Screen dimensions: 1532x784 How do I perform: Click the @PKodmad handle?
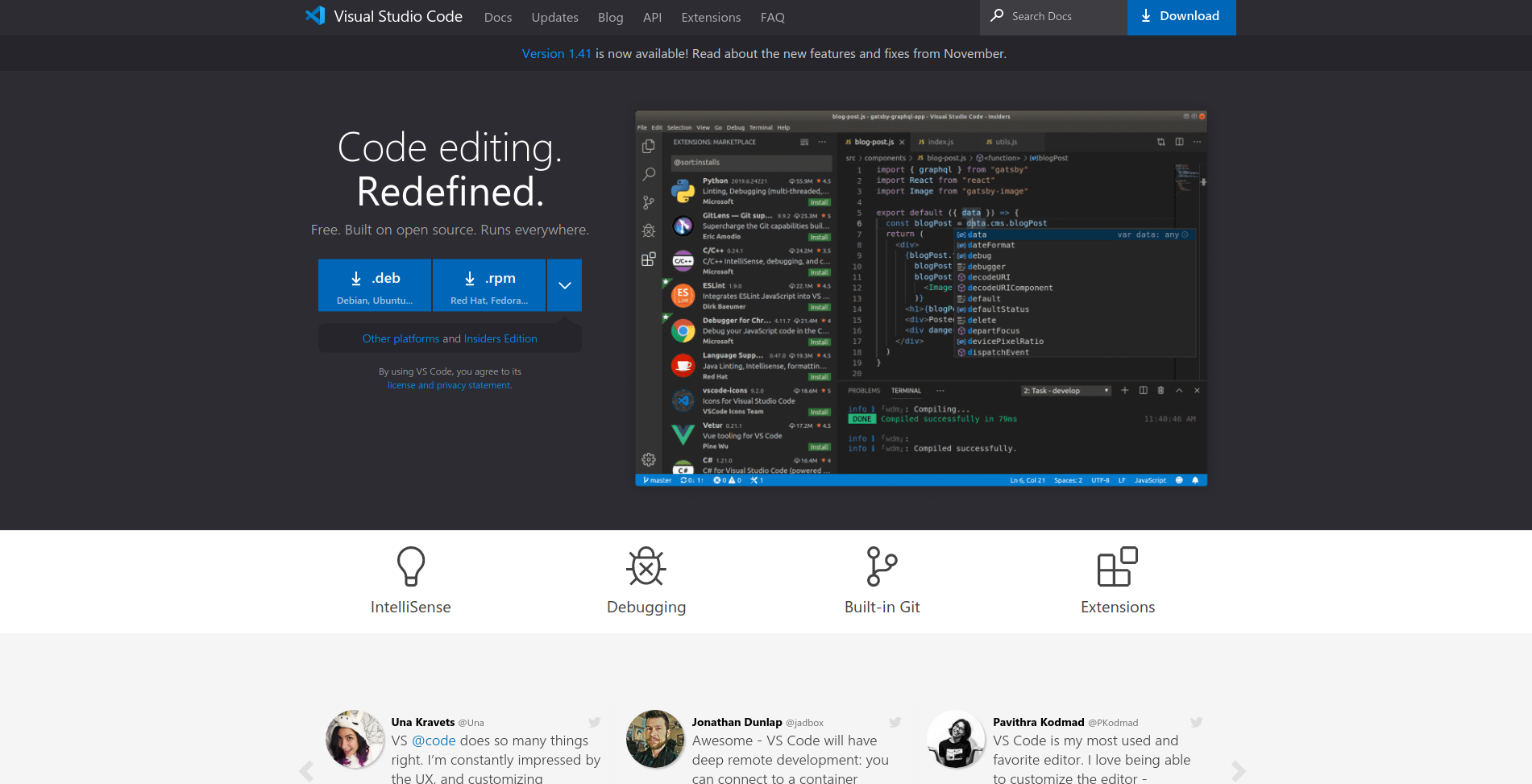pos(1113,723)
